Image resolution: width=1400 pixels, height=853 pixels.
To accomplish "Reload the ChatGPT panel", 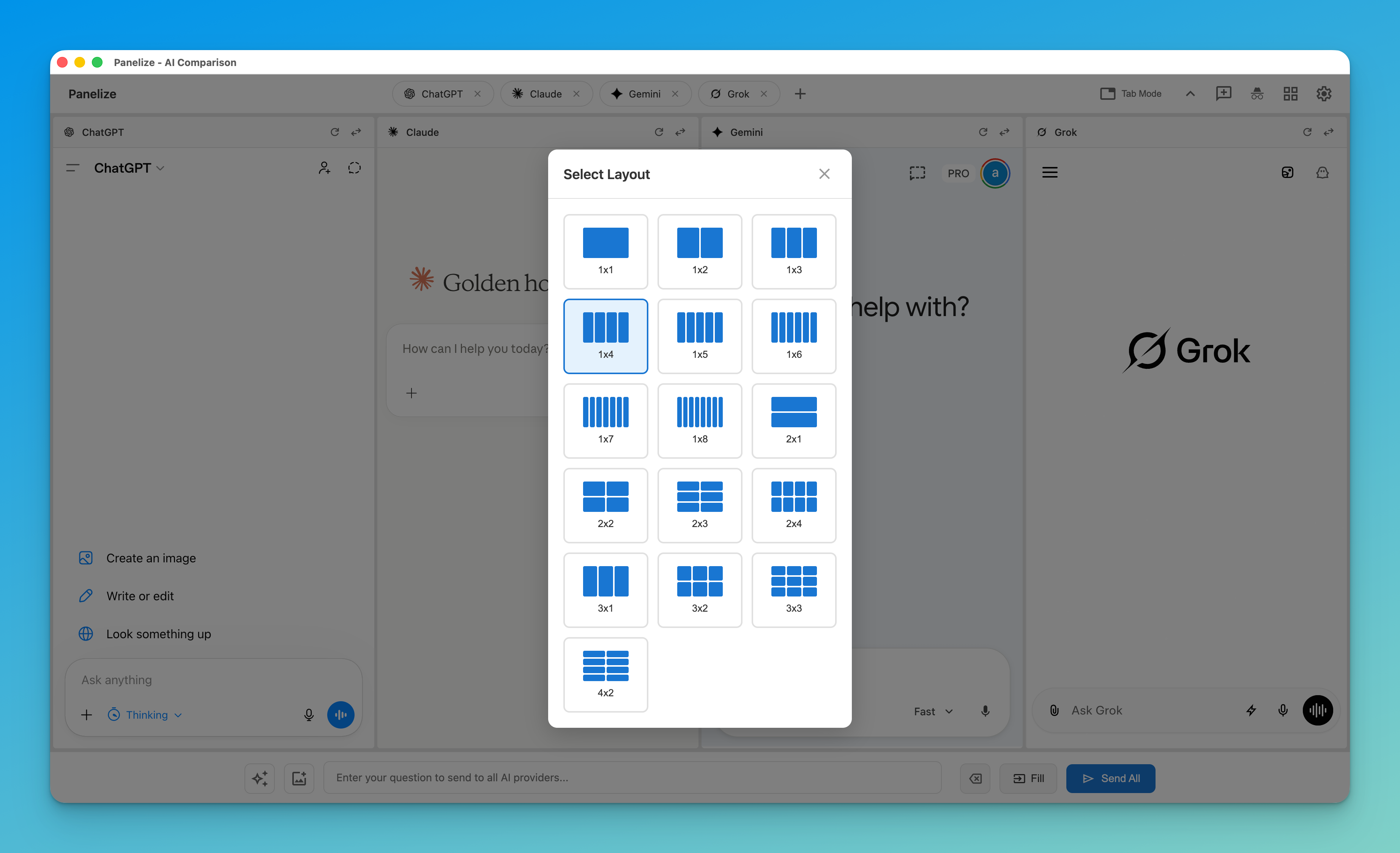I will click(335, 132).
